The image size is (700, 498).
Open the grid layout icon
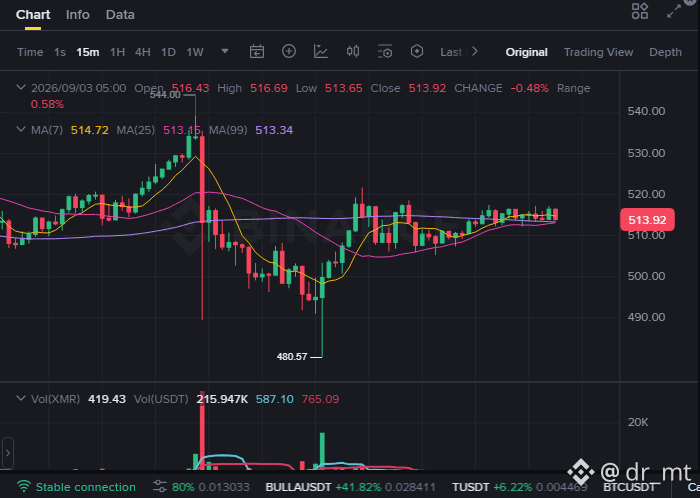pyautogui.click(x=640, y=11)
